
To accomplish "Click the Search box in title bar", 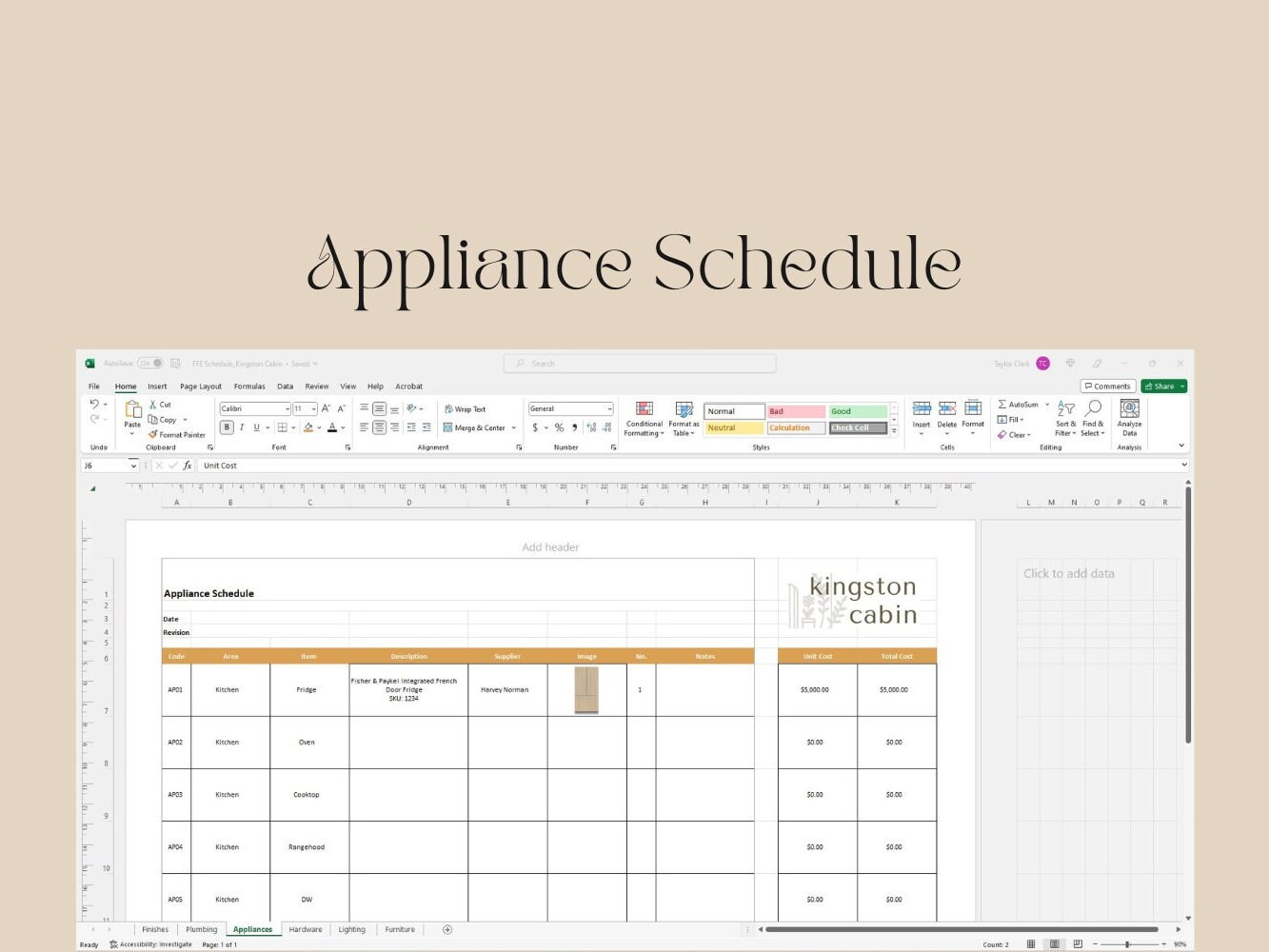I will click(x=640, y=364).
